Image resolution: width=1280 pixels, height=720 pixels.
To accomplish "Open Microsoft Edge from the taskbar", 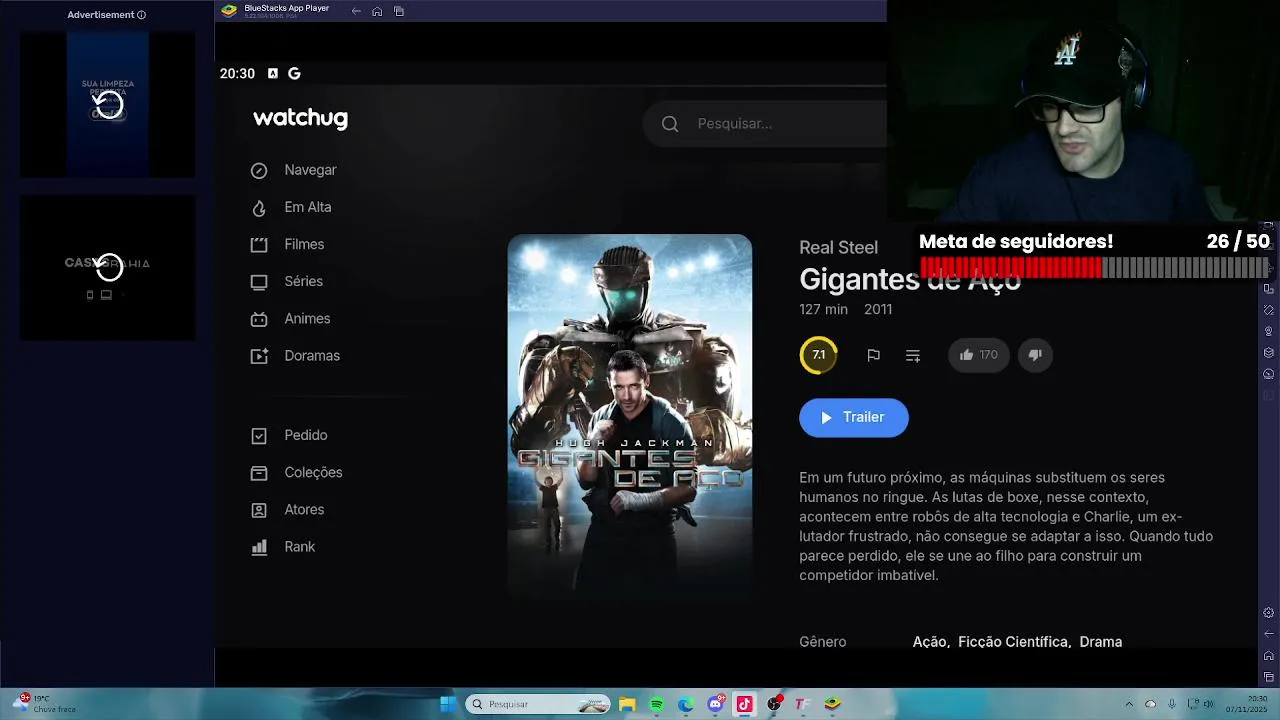I will coord(685,704).
